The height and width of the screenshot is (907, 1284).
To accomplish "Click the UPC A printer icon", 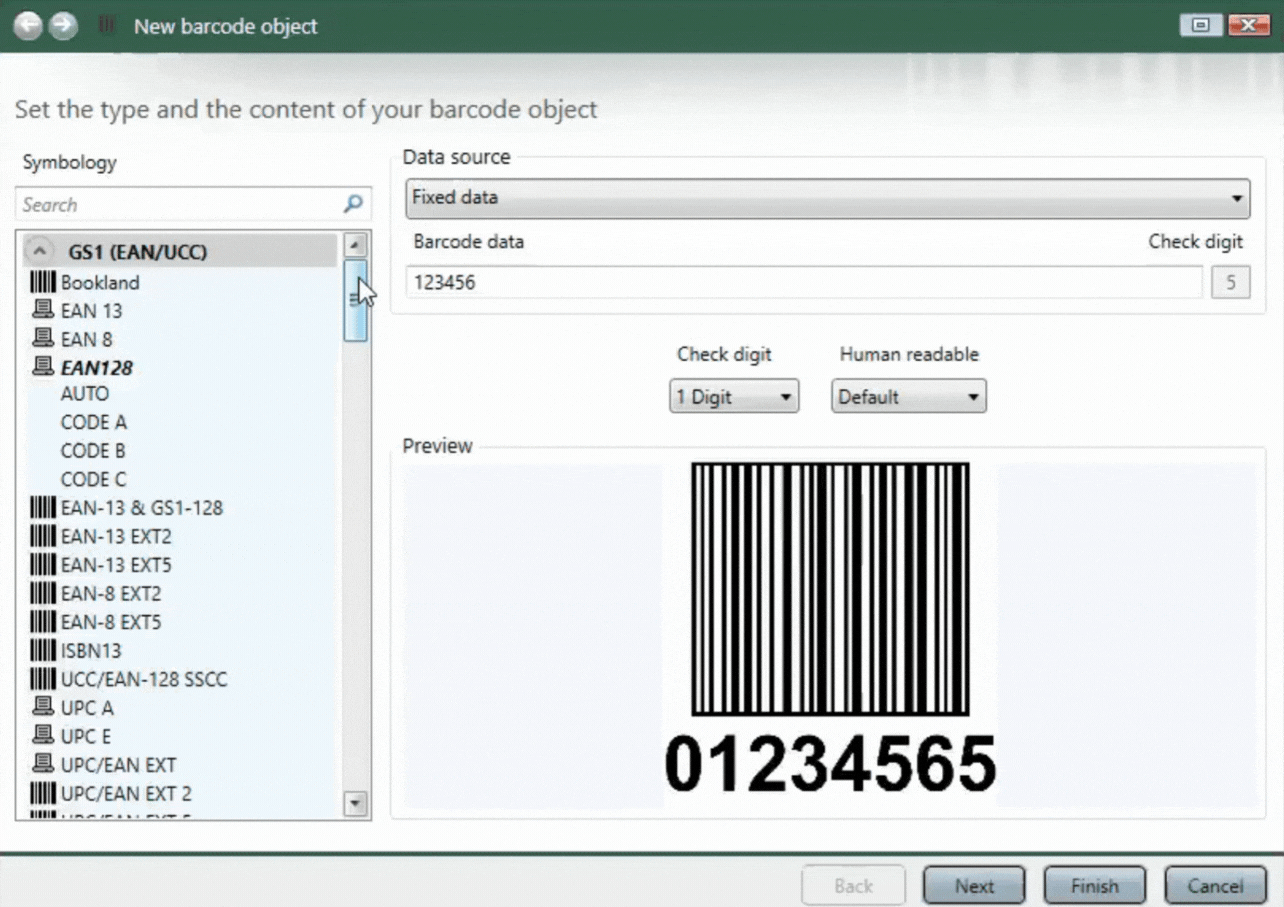I will click(x=43, y=707).
